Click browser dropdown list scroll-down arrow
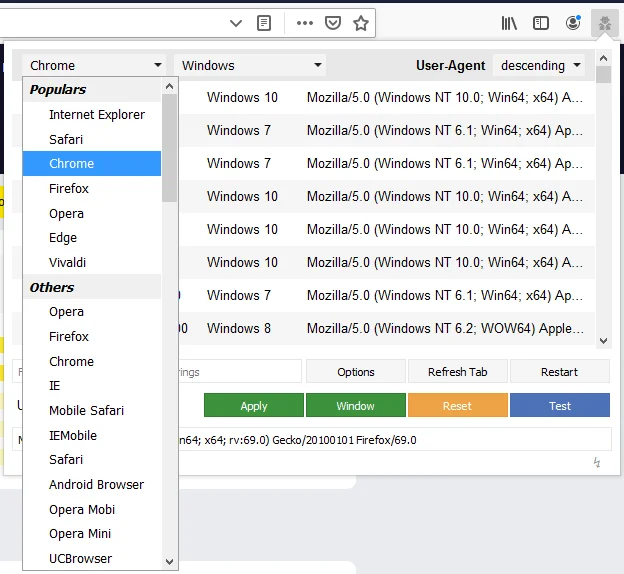This screenshot has height=574, width=624. coord(170,562)
